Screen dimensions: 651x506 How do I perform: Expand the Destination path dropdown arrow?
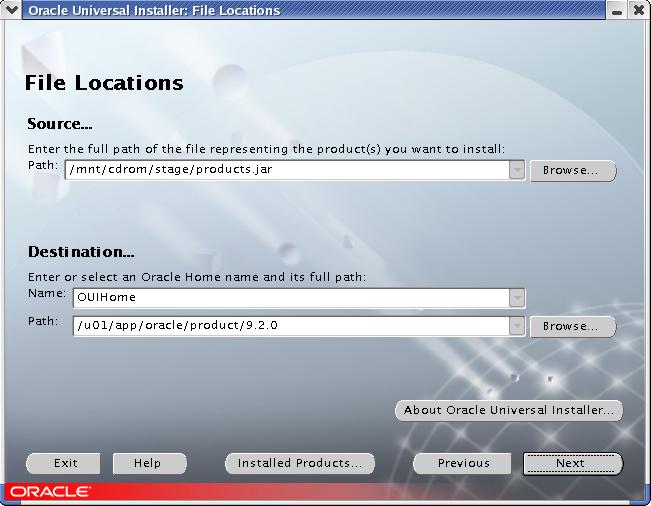[516, 326]
